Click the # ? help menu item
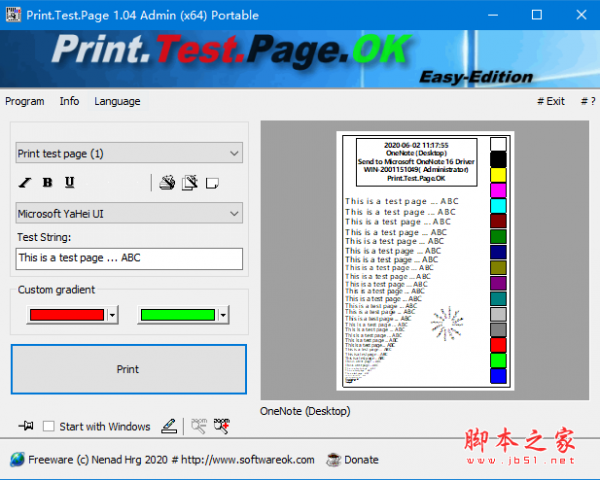Image resolution: width=600 pixels, height=480 pixels. [x=588, y=101]
